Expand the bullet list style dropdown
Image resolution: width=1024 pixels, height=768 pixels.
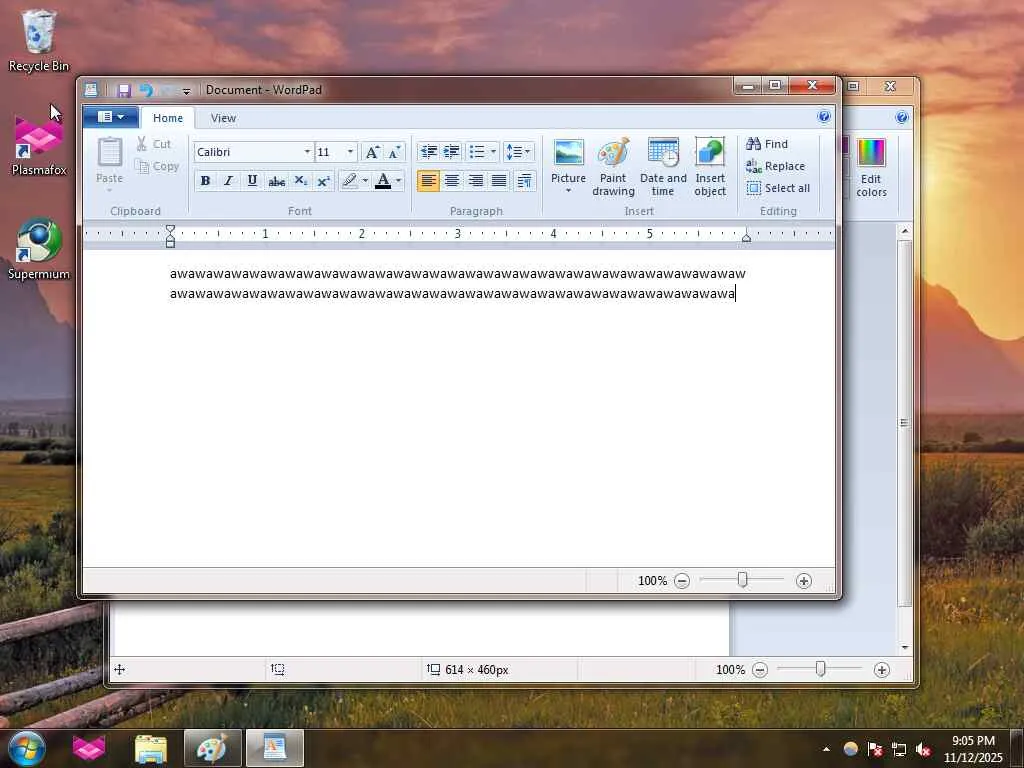(x=493, y=152)
